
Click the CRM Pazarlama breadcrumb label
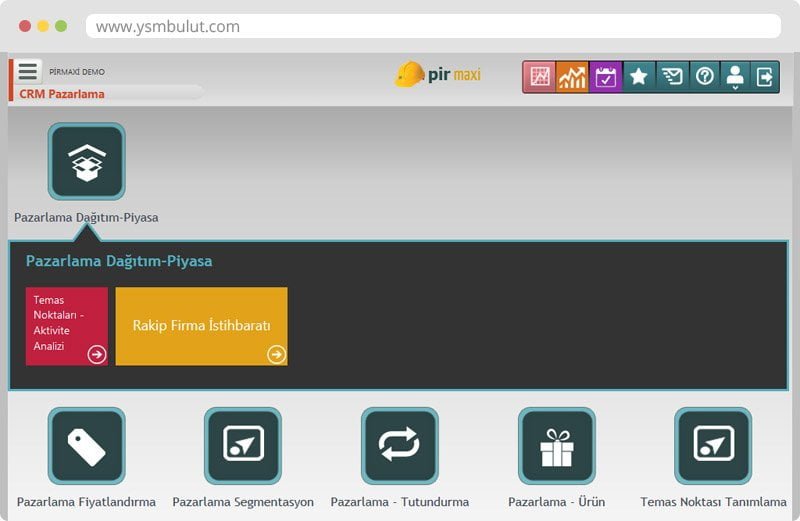tap(62, 94)
